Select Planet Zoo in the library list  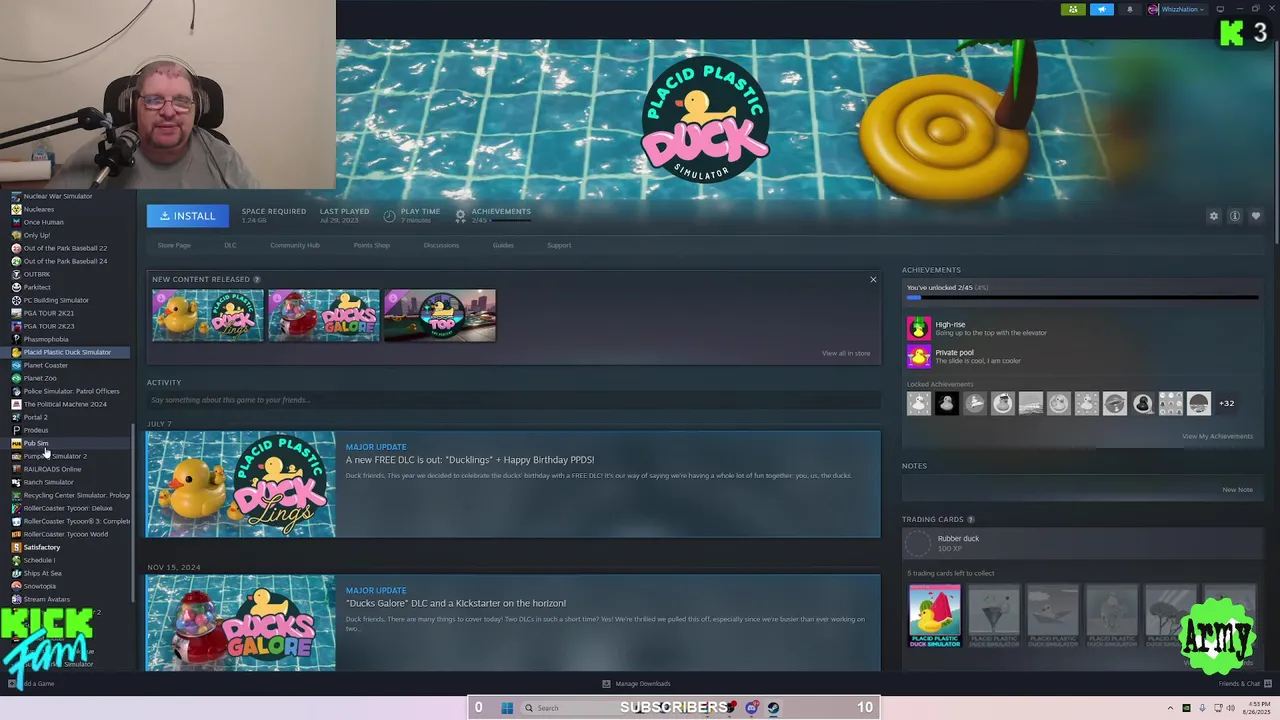pyautogui.click(x=40, y=378)
